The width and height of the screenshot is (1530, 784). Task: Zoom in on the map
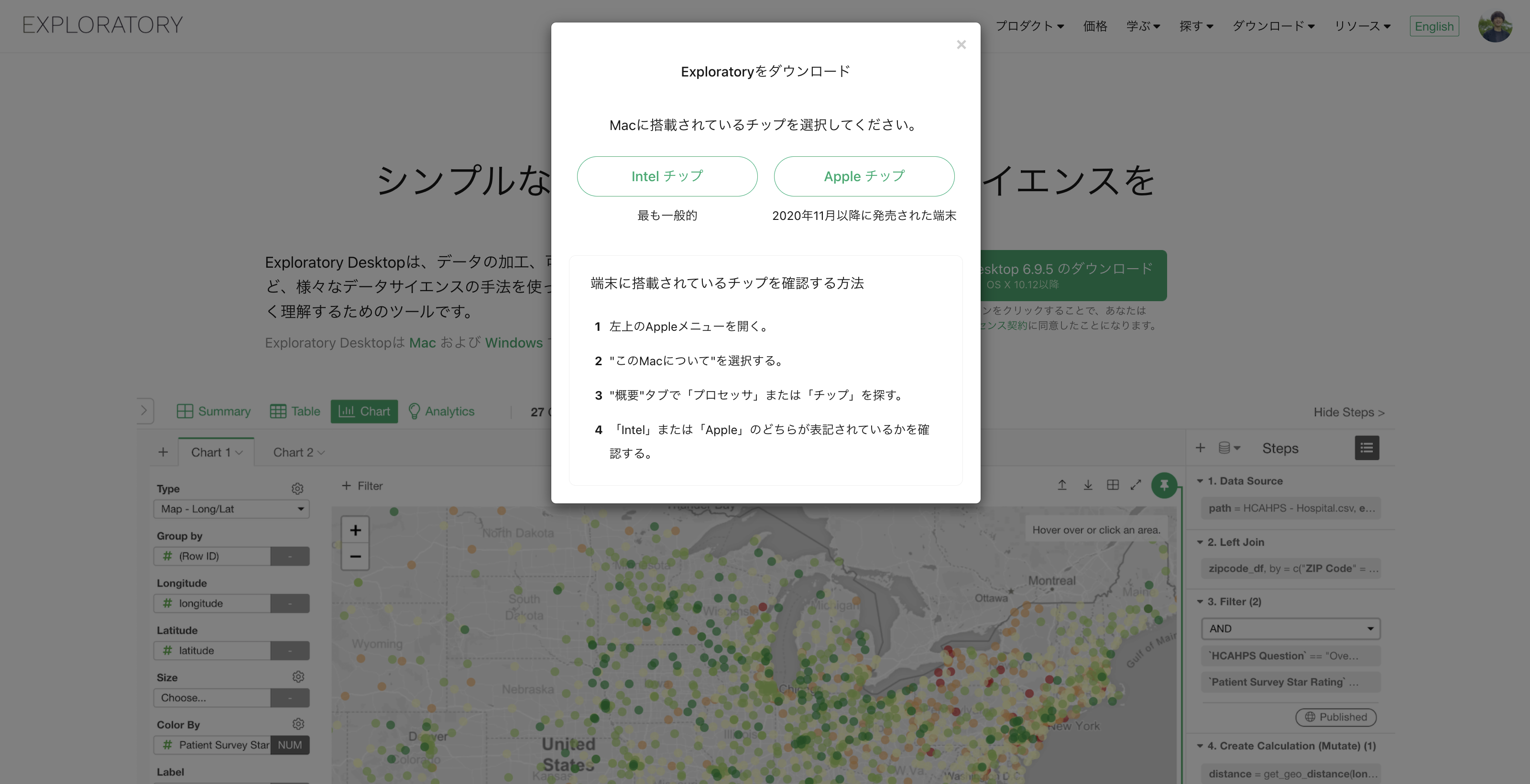pos(355,530)
